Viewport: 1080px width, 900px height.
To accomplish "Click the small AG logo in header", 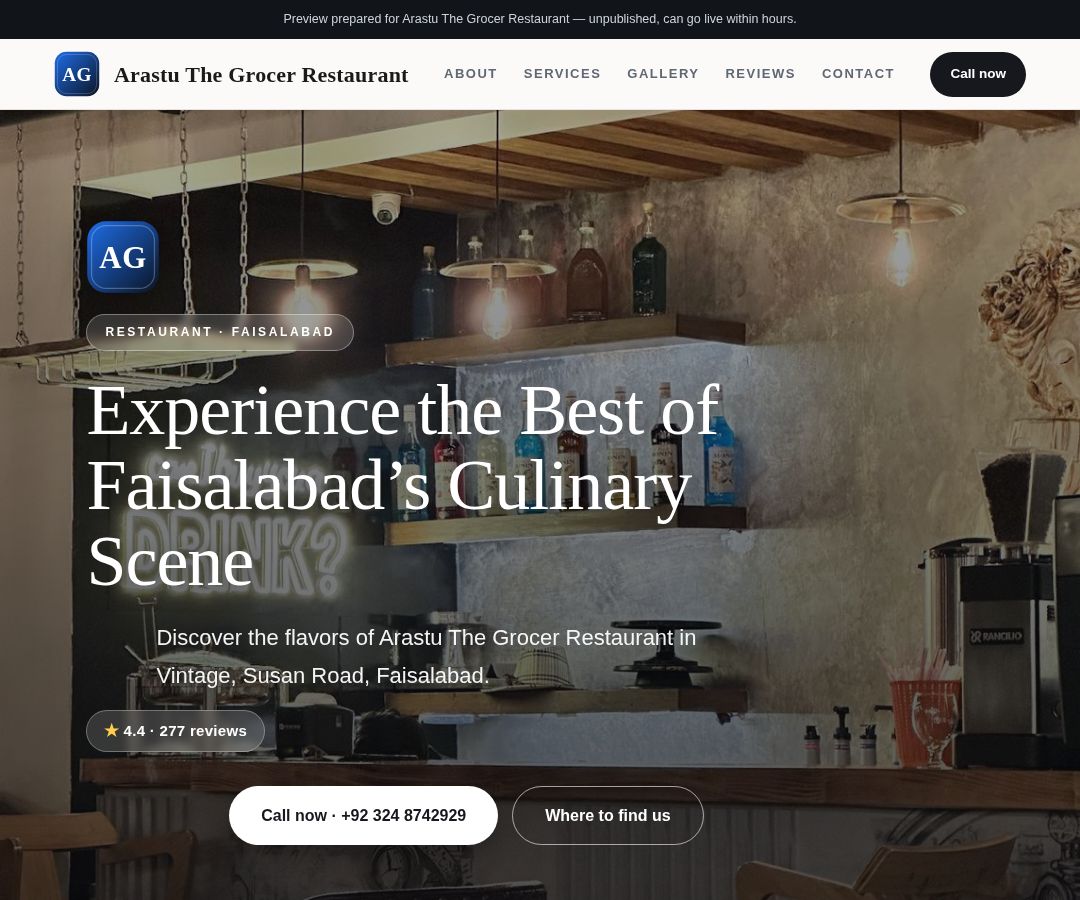I will [x=76, y=74].
